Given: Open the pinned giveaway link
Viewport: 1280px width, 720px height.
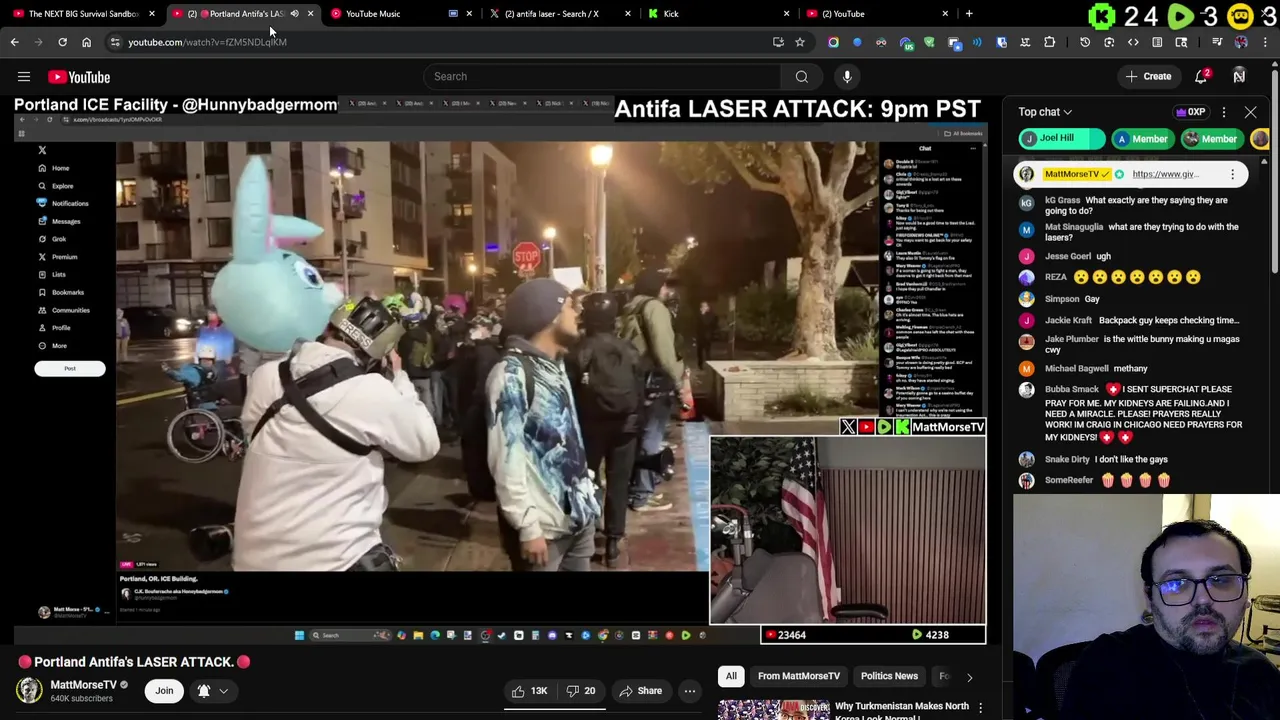Looking at the screenshot, I should 1165,174.
